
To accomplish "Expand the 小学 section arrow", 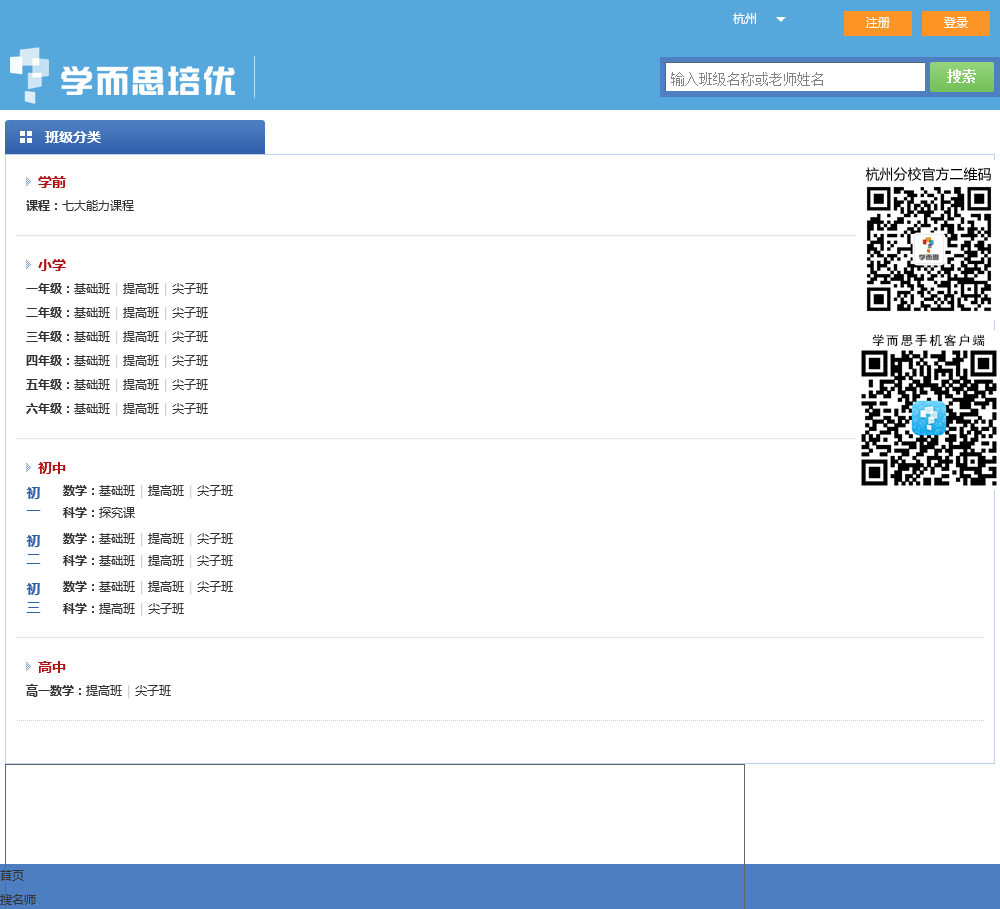I will 28,265.
